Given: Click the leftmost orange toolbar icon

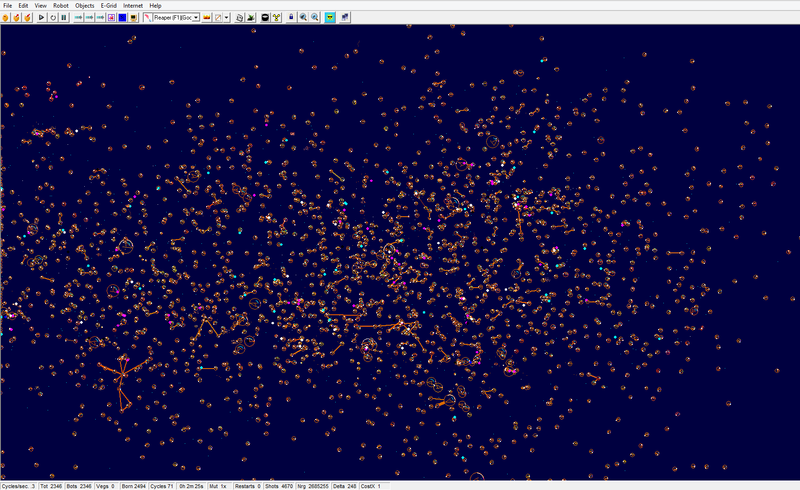Looking at the screenshot, I should point(6,17).
